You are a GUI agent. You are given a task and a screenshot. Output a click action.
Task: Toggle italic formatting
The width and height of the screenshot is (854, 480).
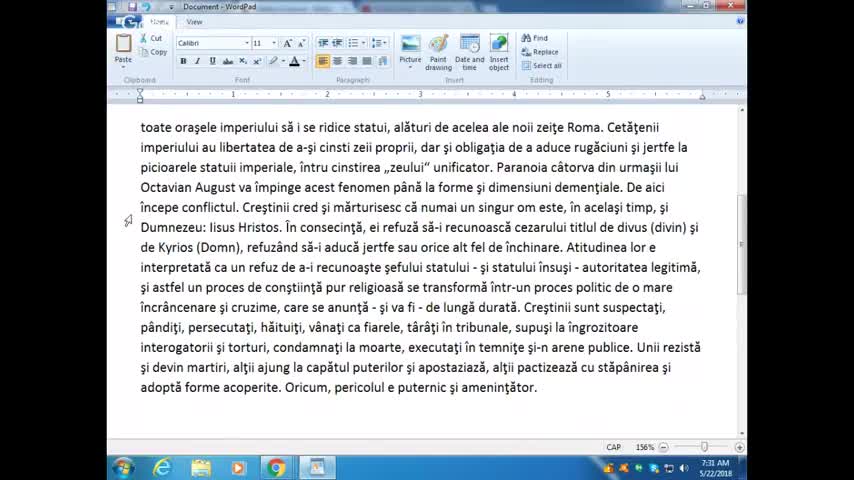click(x=198, y=61)
